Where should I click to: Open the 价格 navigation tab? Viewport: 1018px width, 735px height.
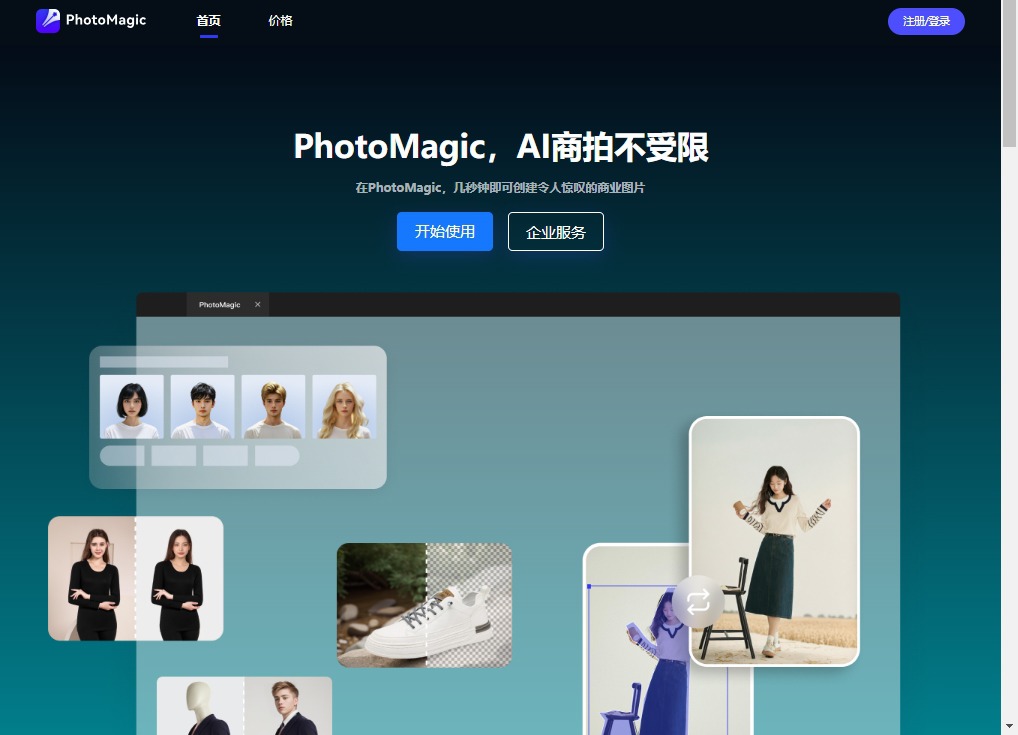coord(280,21)
